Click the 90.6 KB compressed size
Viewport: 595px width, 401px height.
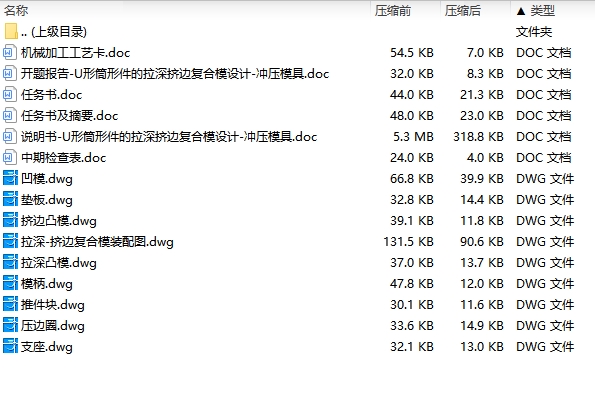pos(482,242)
